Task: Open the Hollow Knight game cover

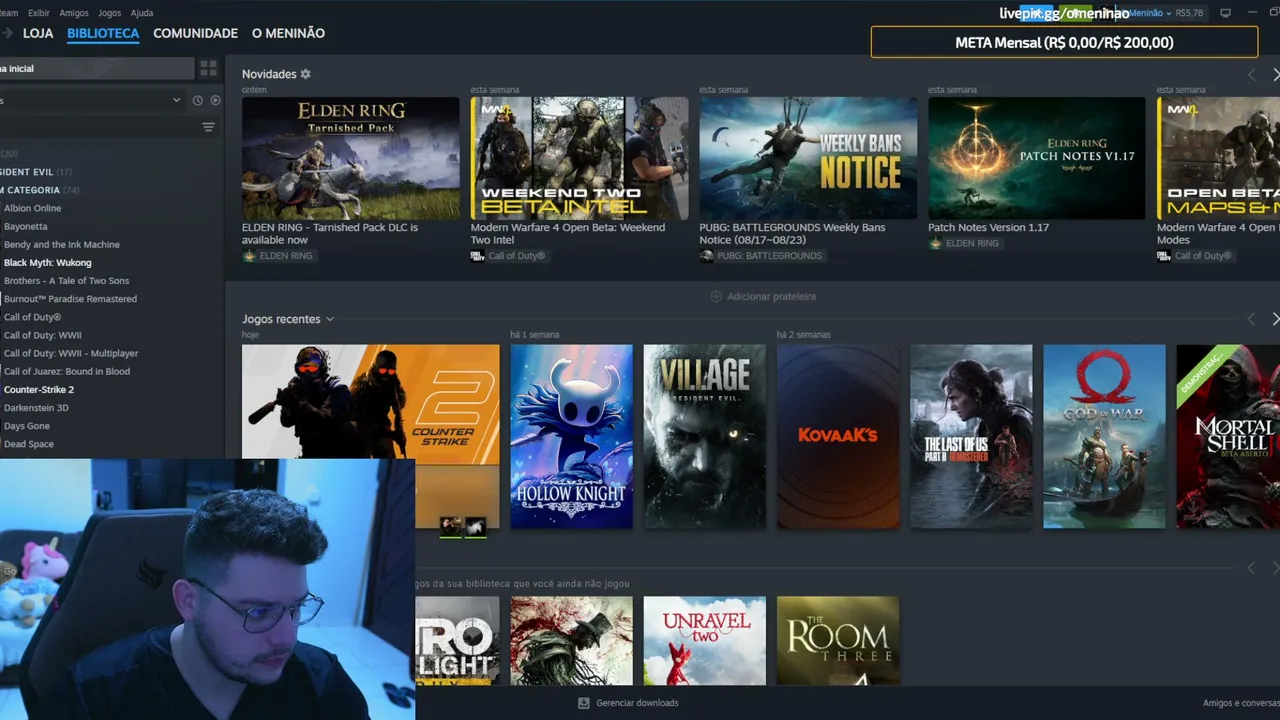Action: tap(572, 437)
